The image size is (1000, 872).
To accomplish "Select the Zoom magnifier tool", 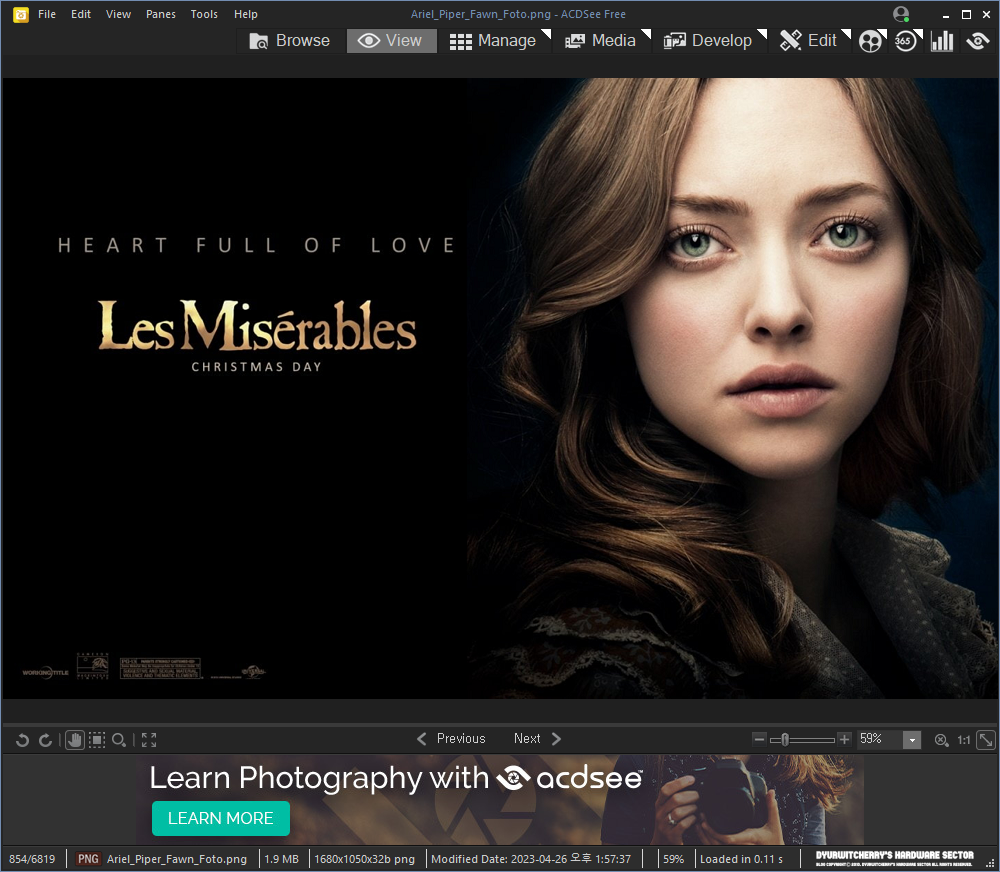I will [x=119, y=740].
